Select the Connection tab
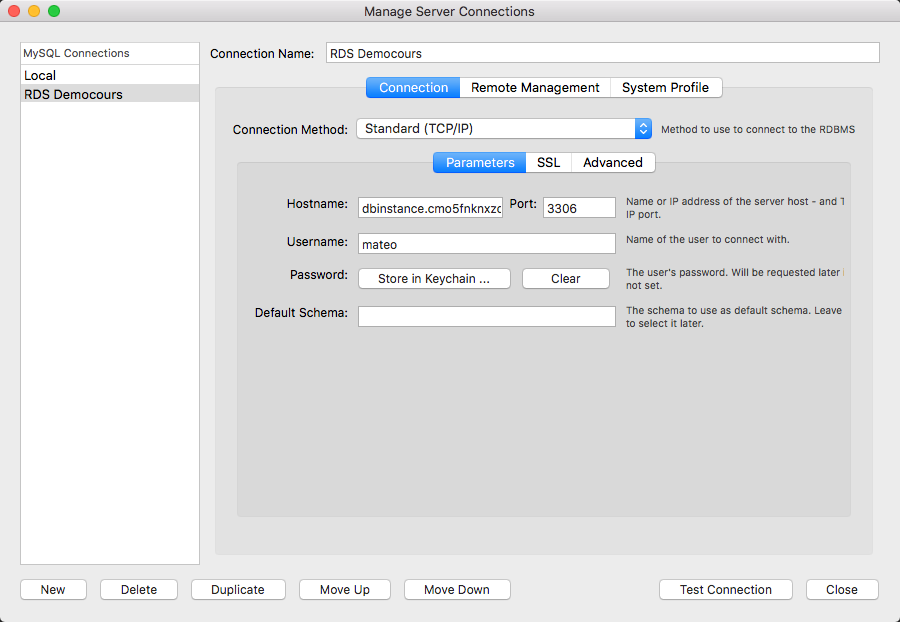The height and width of the screenshot is (622, 900). (413, 88)
